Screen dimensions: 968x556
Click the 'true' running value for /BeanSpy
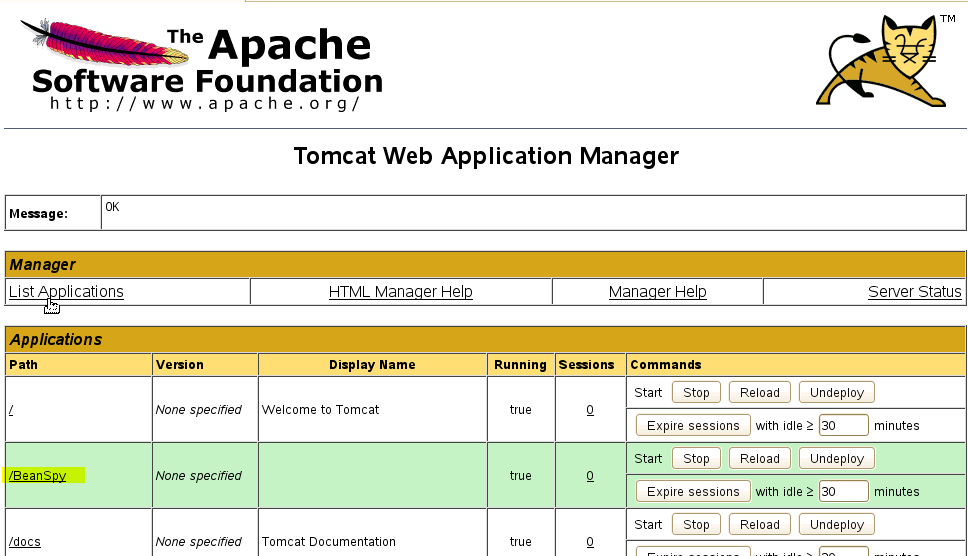(520, 476)
